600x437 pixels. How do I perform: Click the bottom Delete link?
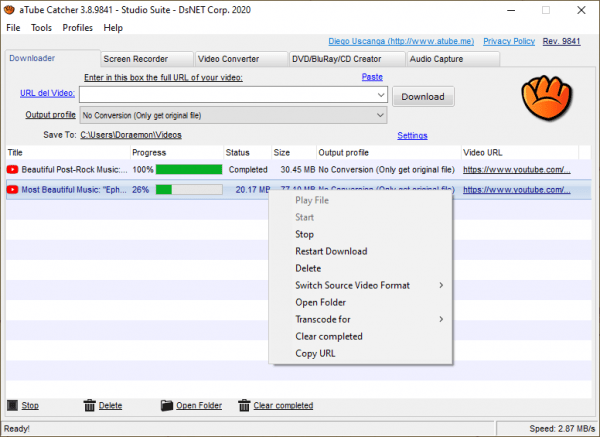pyautogui.click(x=110, y=405)
